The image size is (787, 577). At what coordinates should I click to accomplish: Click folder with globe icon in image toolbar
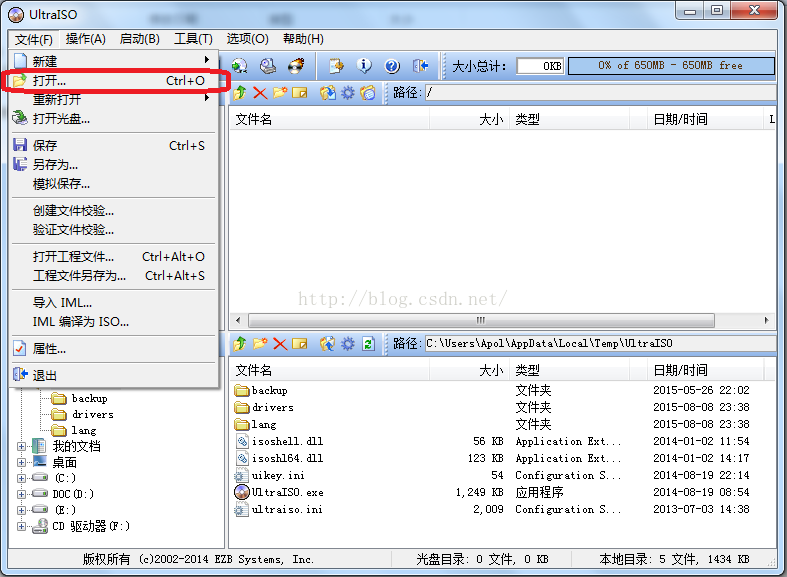[368, 93]
